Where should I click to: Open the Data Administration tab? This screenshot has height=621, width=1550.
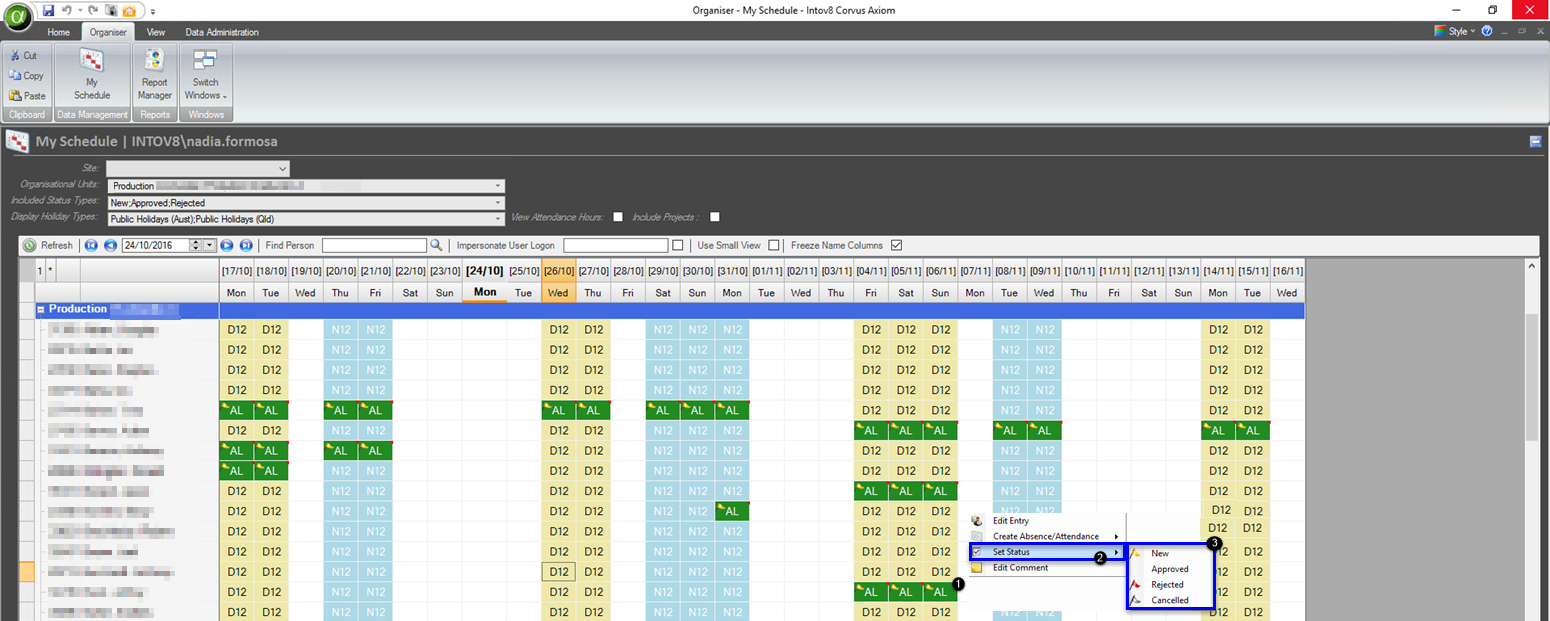click(x=222, y=32)
